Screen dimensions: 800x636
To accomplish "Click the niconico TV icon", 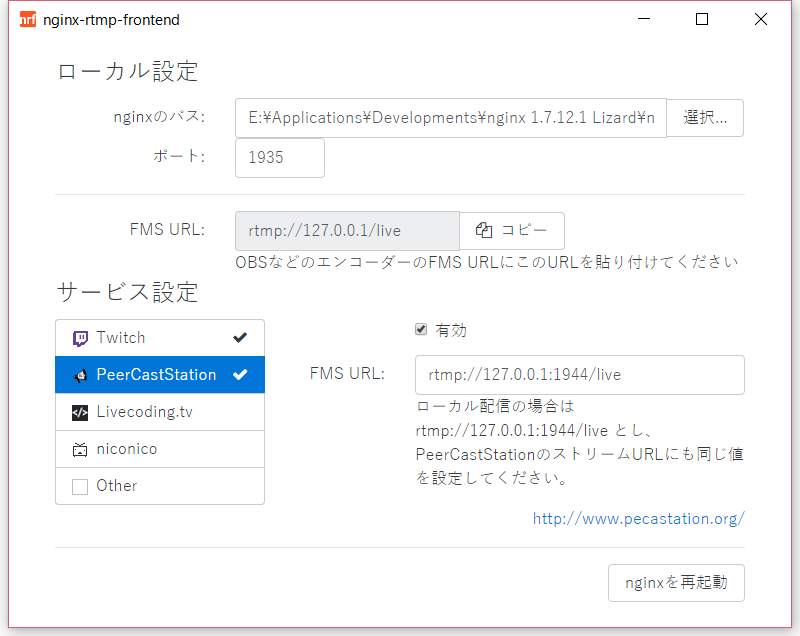I will [80, 449].
